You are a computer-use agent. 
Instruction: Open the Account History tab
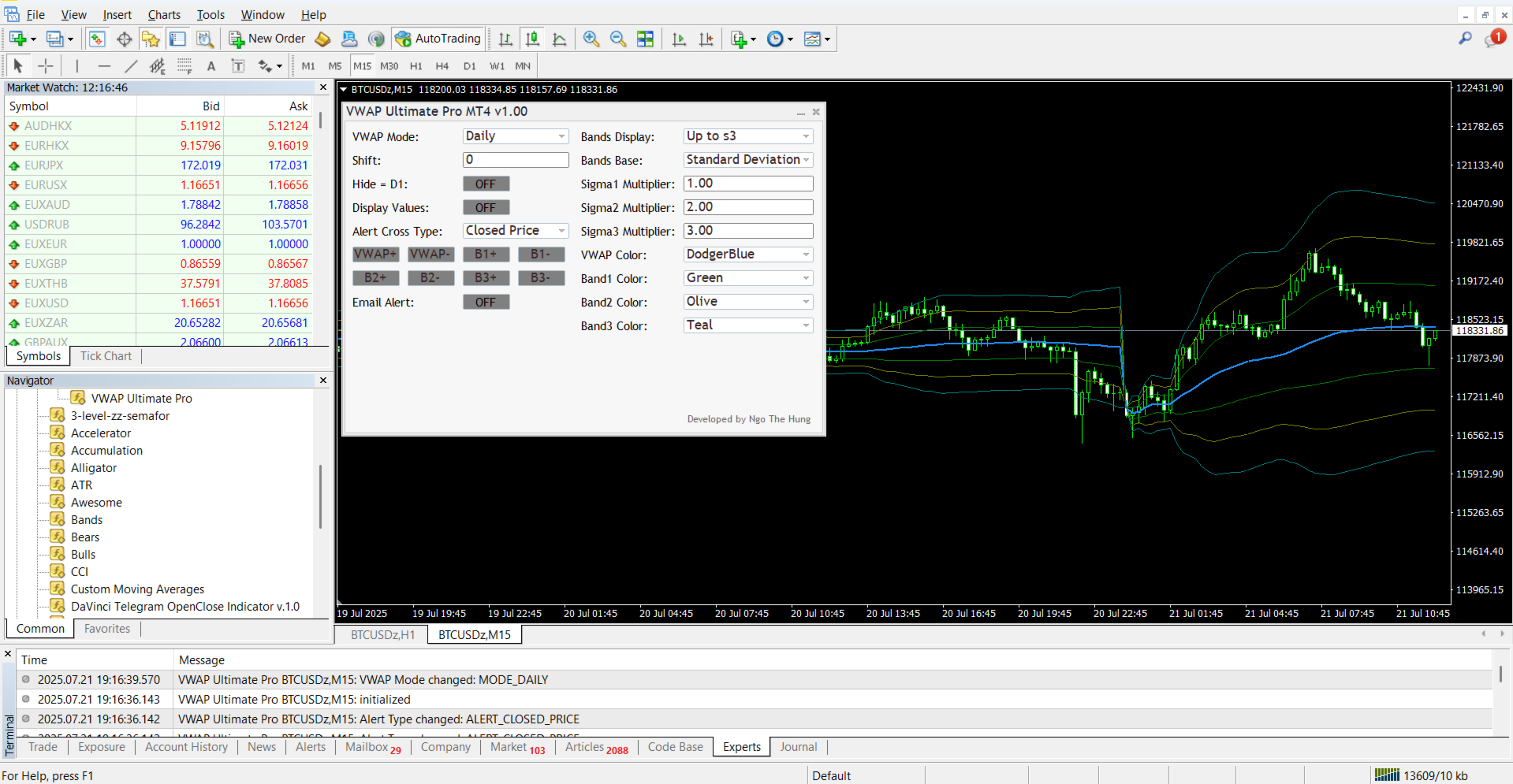click(186, 747)
